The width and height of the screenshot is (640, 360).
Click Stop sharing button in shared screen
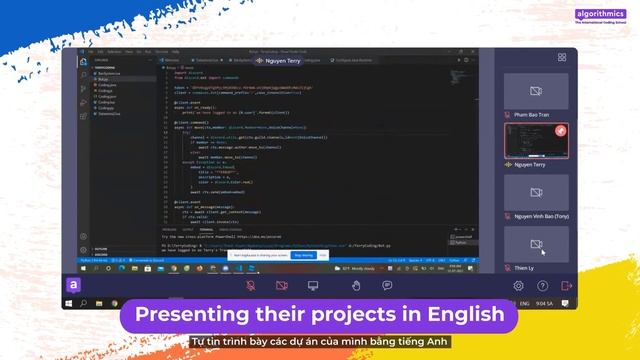pyautogui.click(x=303, y=256)
